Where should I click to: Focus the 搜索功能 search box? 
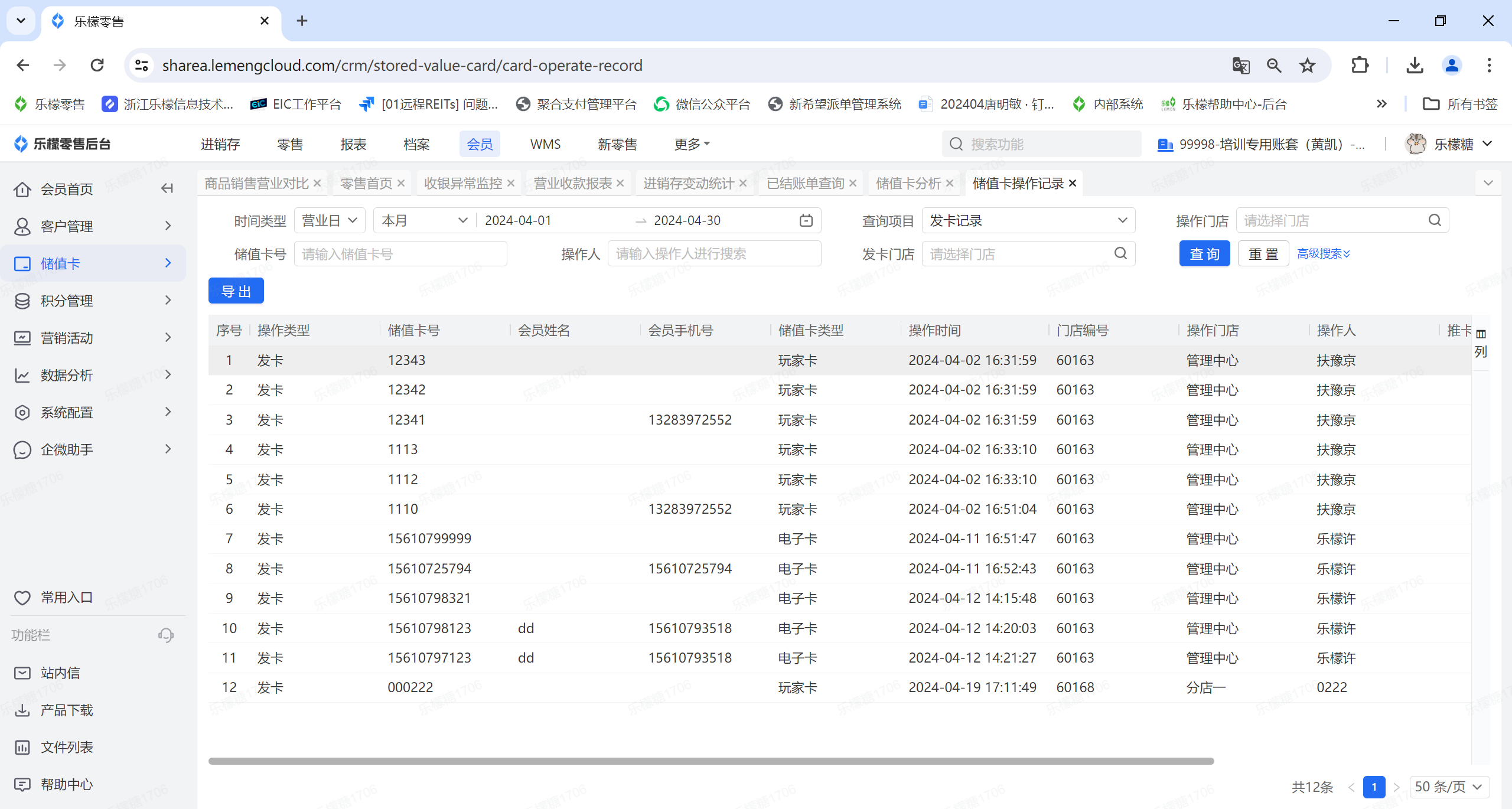(1041, 144)
